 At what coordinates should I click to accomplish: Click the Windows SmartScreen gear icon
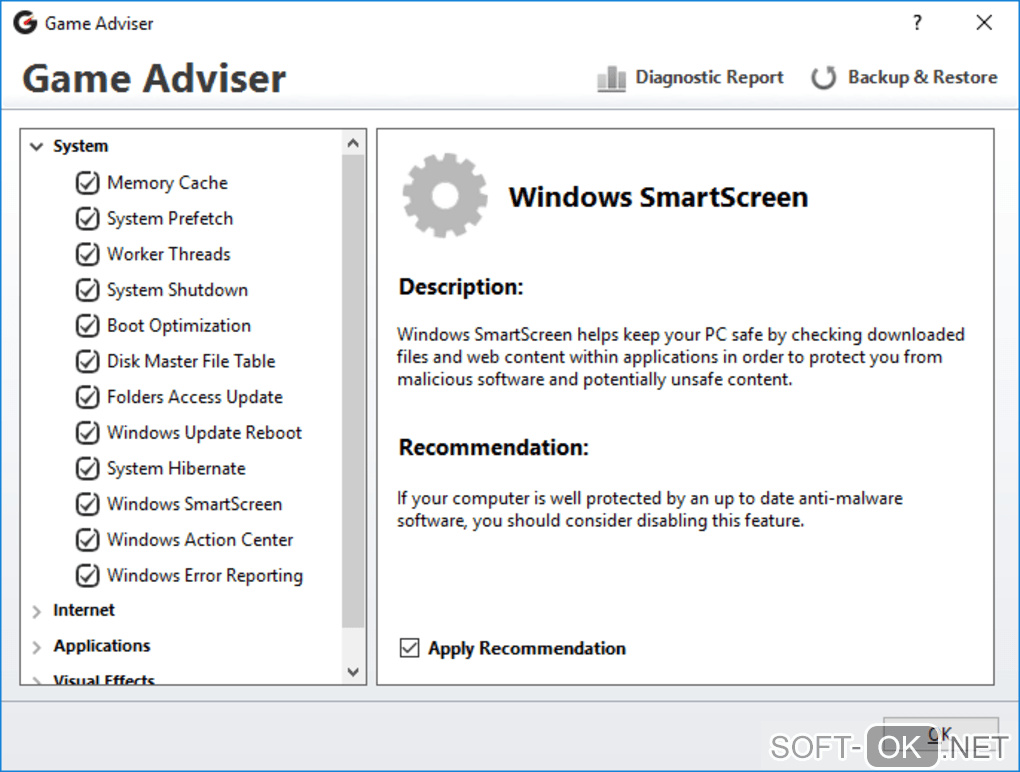coord(445,195)
